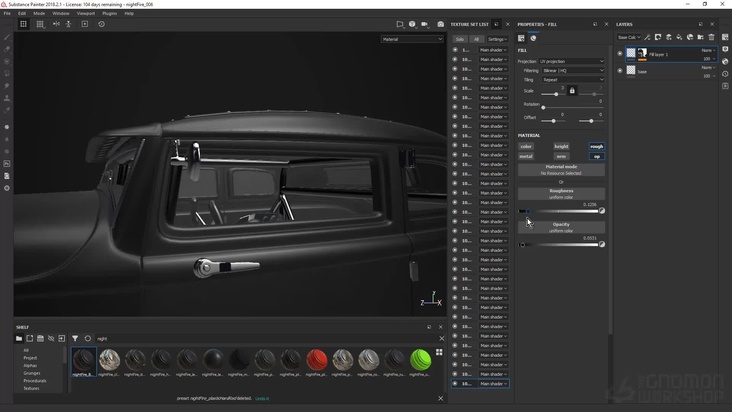Lock the scale ratio with padlock icon
This screenshot has width=732, height=412.
572,91
